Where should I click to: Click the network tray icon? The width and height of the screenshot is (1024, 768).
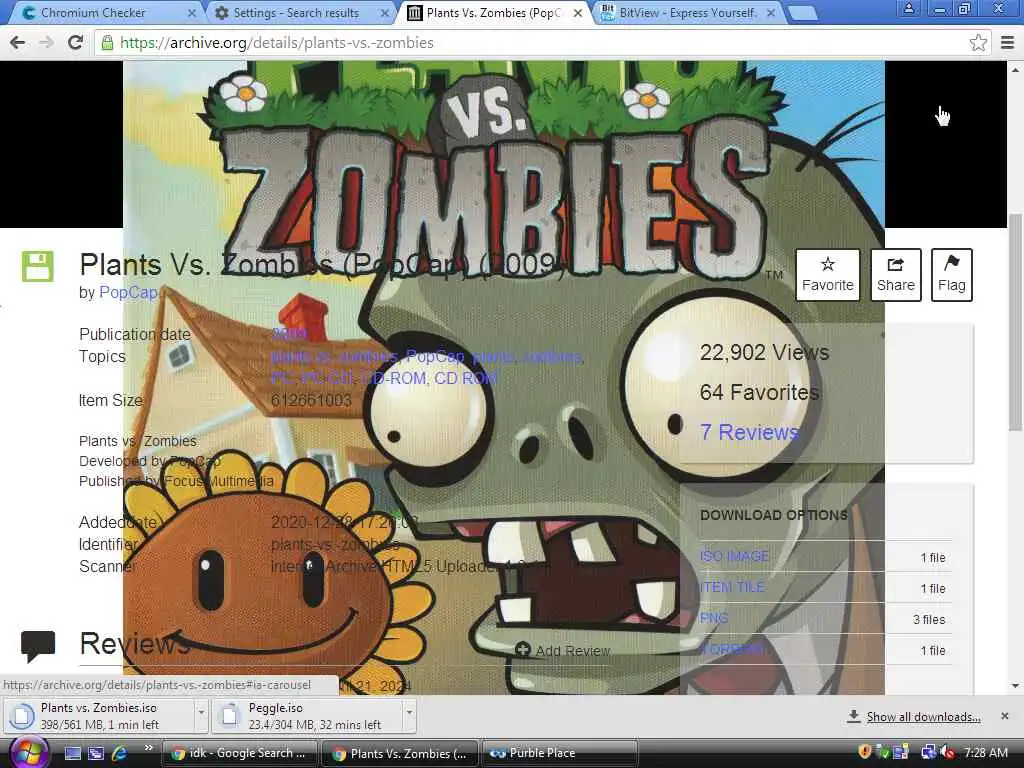pyautogui.click(x=928, y=753)
